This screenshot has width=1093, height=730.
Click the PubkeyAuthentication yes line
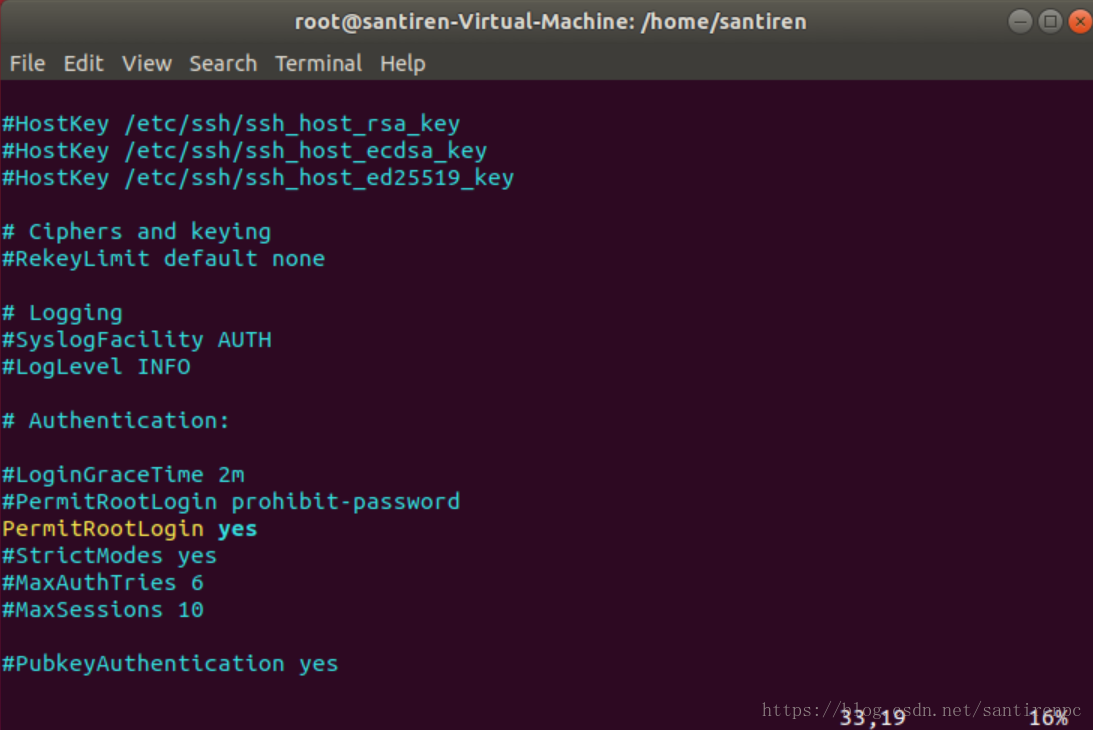click(x=170, y=663)
